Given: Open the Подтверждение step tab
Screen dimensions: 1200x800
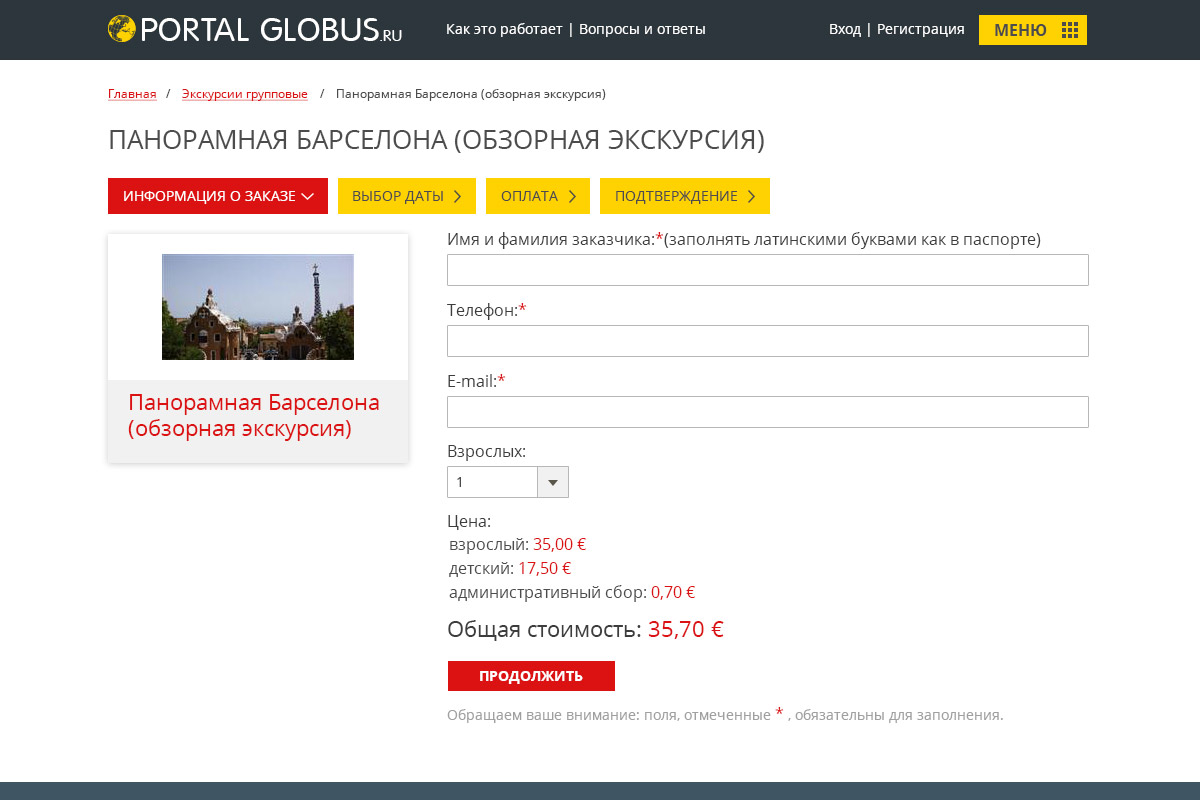Looking at the screenshot, I should (684, 196).
